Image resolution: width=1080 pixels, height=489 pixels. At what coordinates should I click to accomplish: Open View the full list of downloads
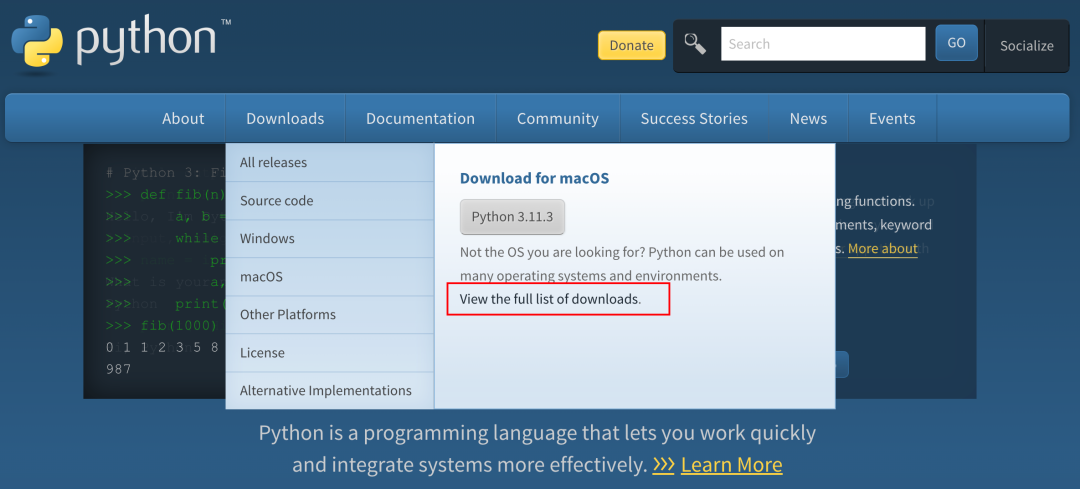pyautogui.click(x=549, y=299)
